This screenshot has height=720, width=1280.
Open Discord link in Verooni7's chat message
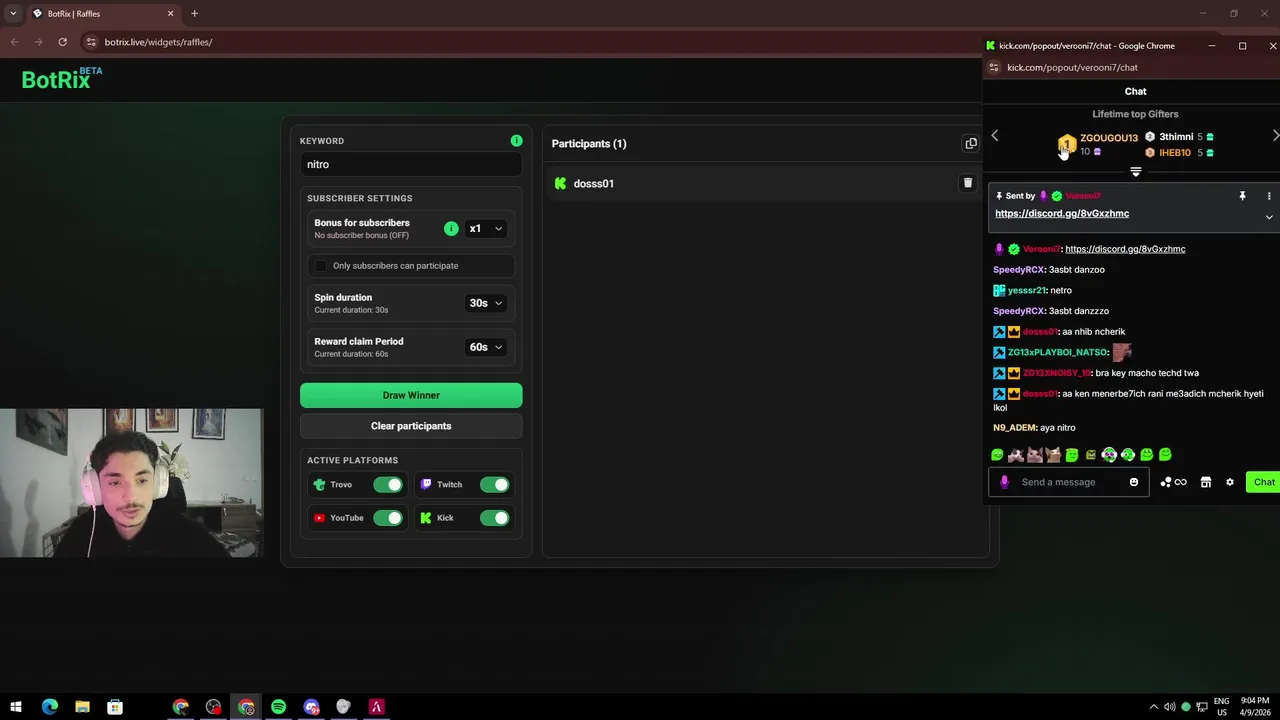1125,249
